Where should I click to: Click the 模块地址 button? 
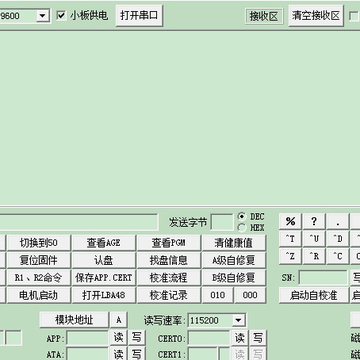tap(74, 320)
